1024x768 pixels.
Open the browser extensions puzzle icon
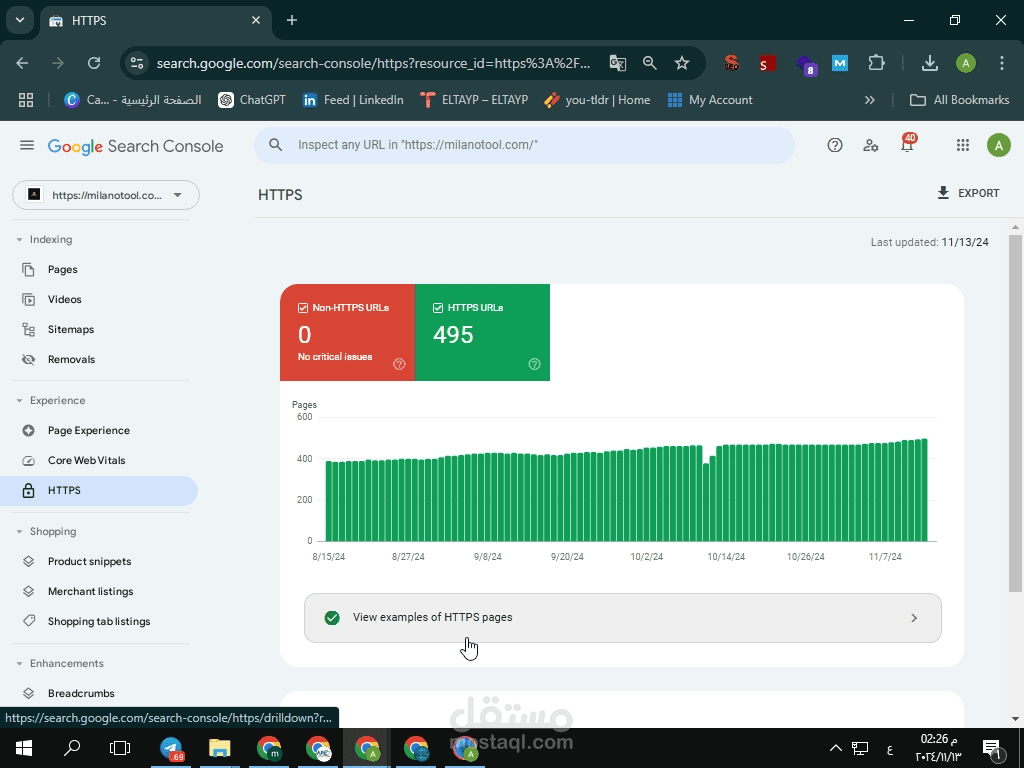click(x=876, y=63)
